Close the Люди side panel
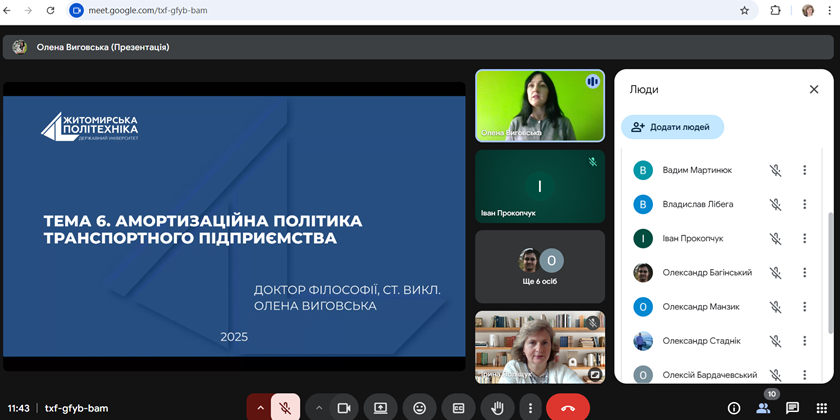This screenshot has width=840, height=420. 814,89
